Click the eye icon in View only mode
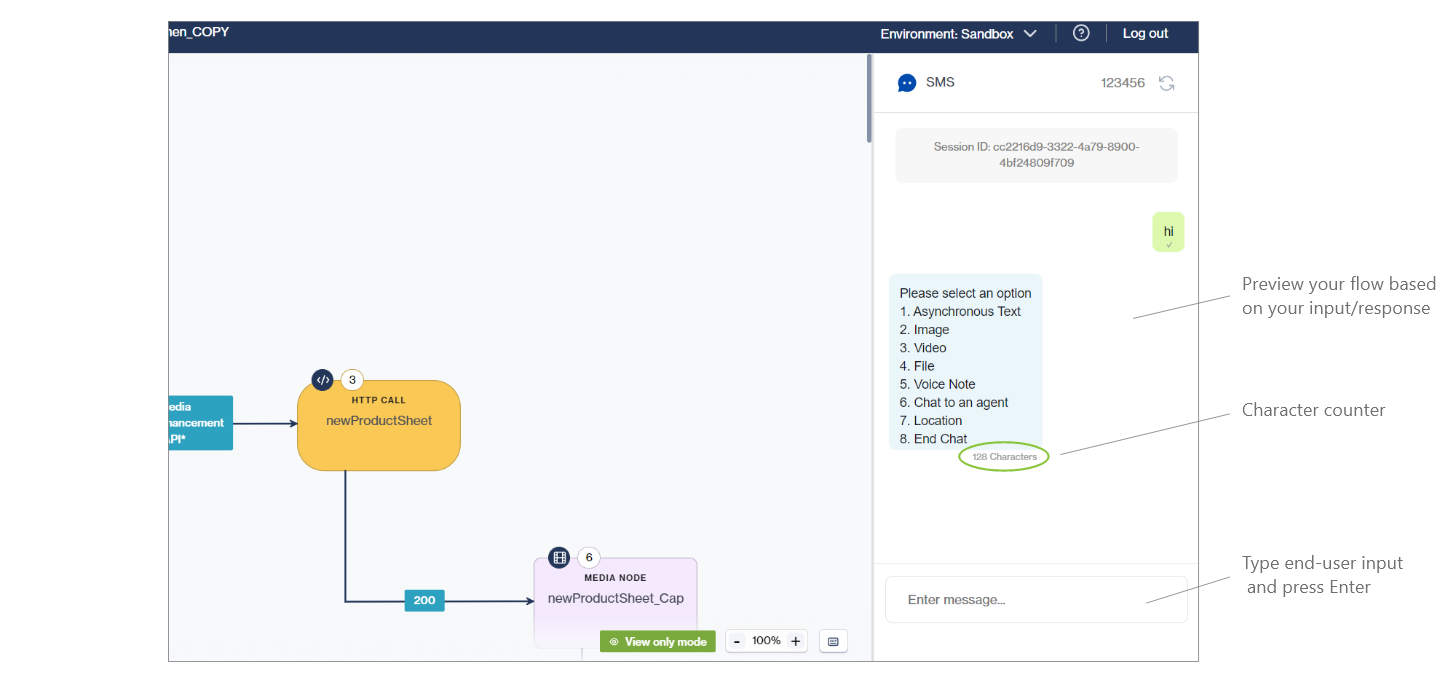Screen dimensions: 1455x684 [614, 642]
